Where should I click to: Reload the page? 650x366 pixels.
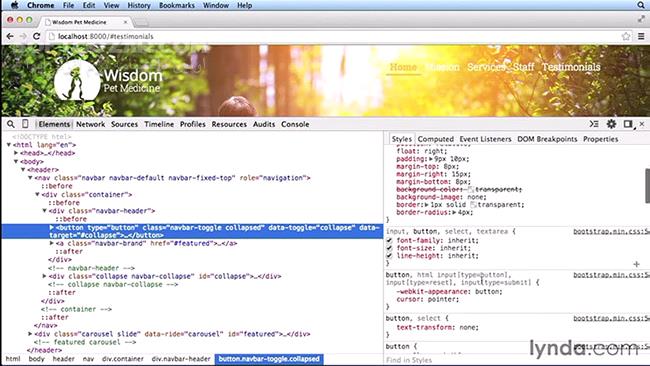coord(36,36)
